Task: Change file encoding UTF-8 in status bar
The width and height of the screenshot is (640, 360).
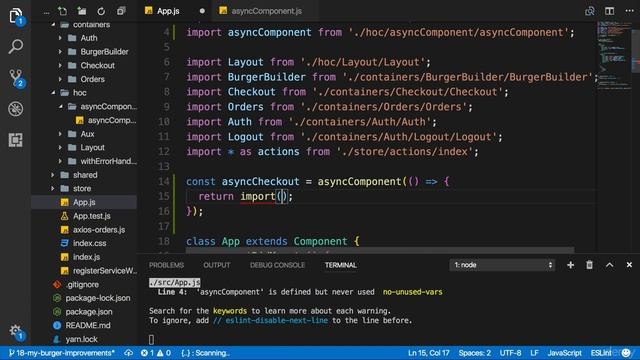Action: click(x=510, y=353)
